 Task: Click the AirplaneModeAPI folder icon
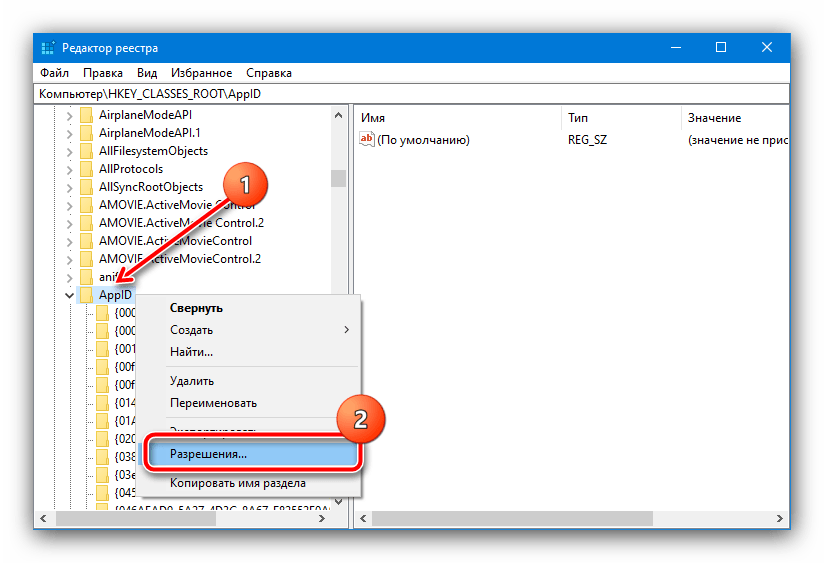pos(87,115)
